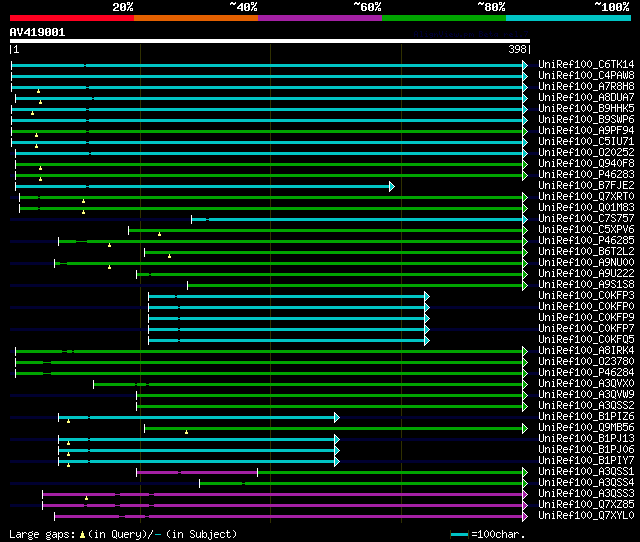The image size is (640, 542).
Task: Click the UniRef100_P46285 label
Action: click(586, 241)
